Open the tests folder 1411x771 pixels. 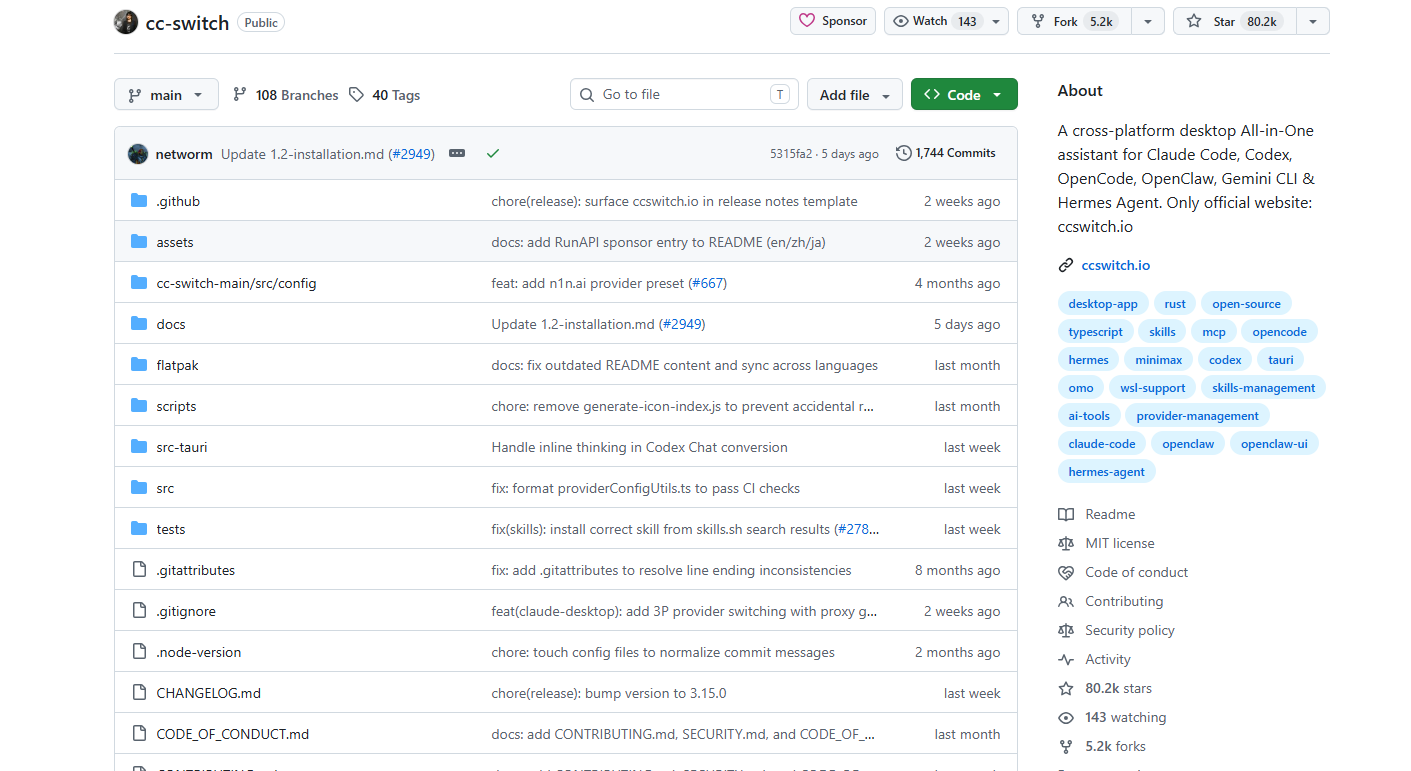coord(171,529)
